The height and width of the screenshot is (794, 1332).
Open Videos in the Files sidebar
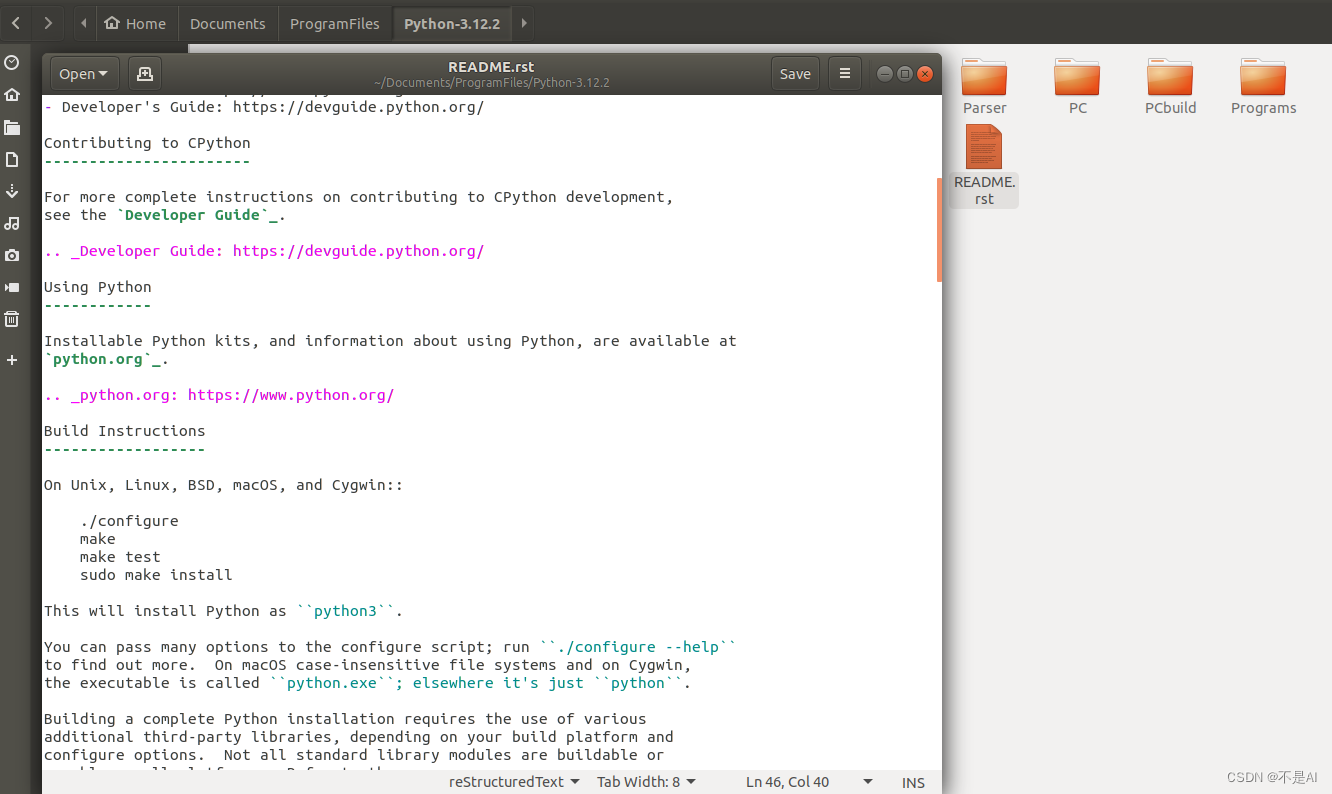point(12,287)
